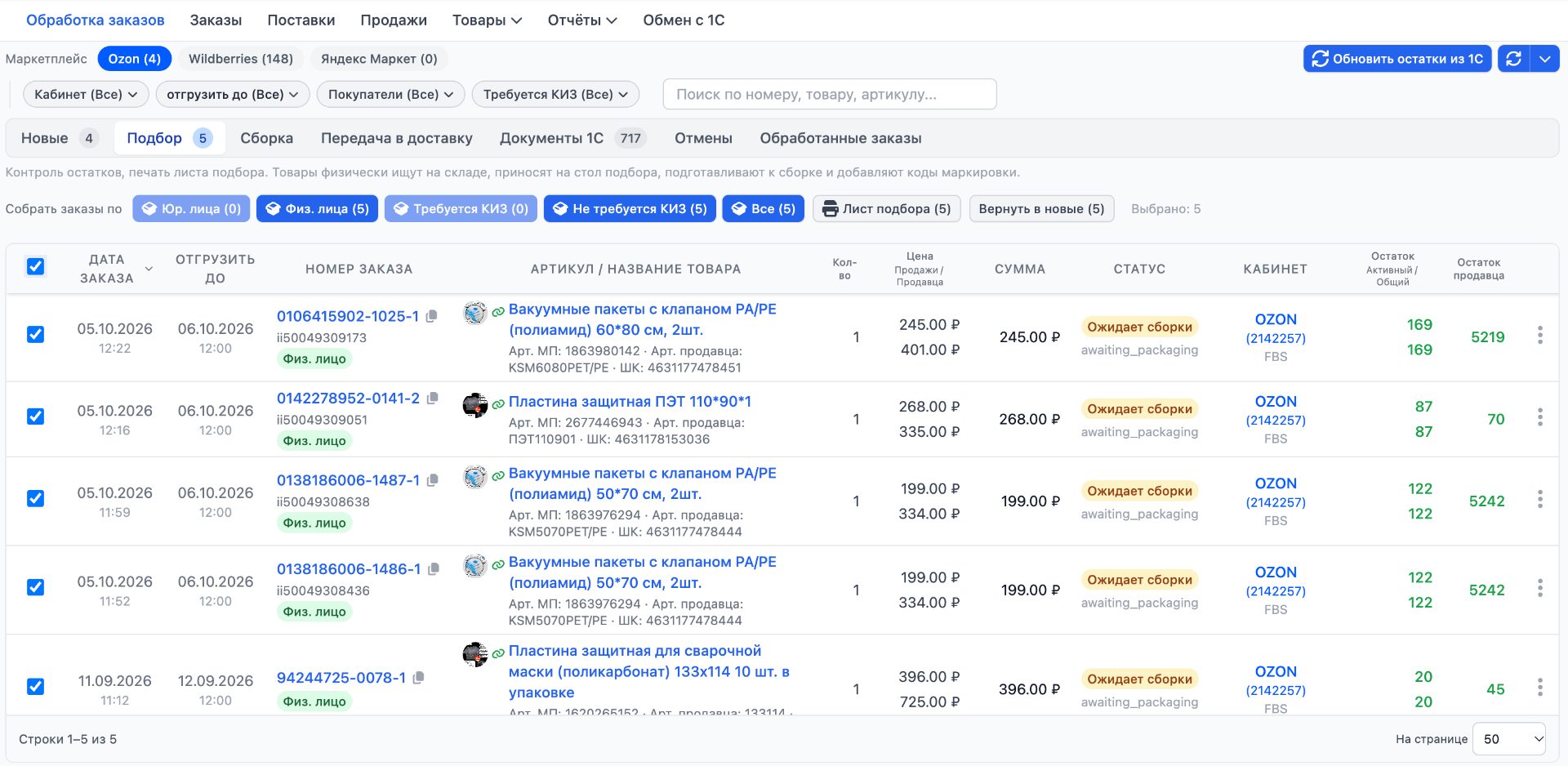Open the Покупатели (Все) filter dropdown
1568x766 pixels.
point(390,95)
